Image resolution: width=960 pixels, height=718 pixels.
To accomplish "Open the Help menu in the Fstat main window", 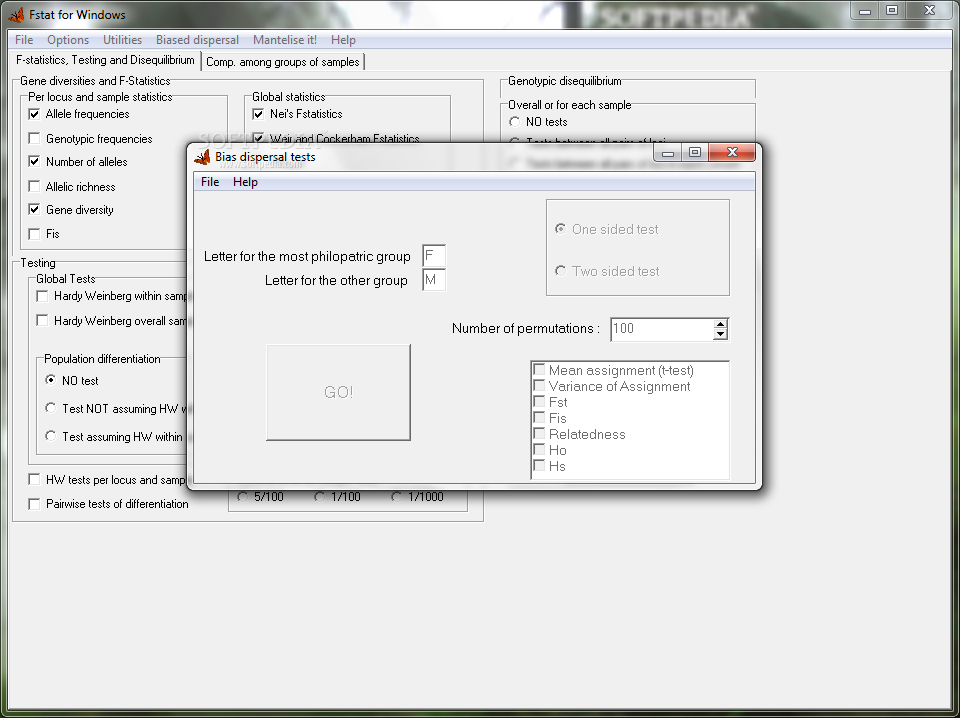I will pos(343,40).
